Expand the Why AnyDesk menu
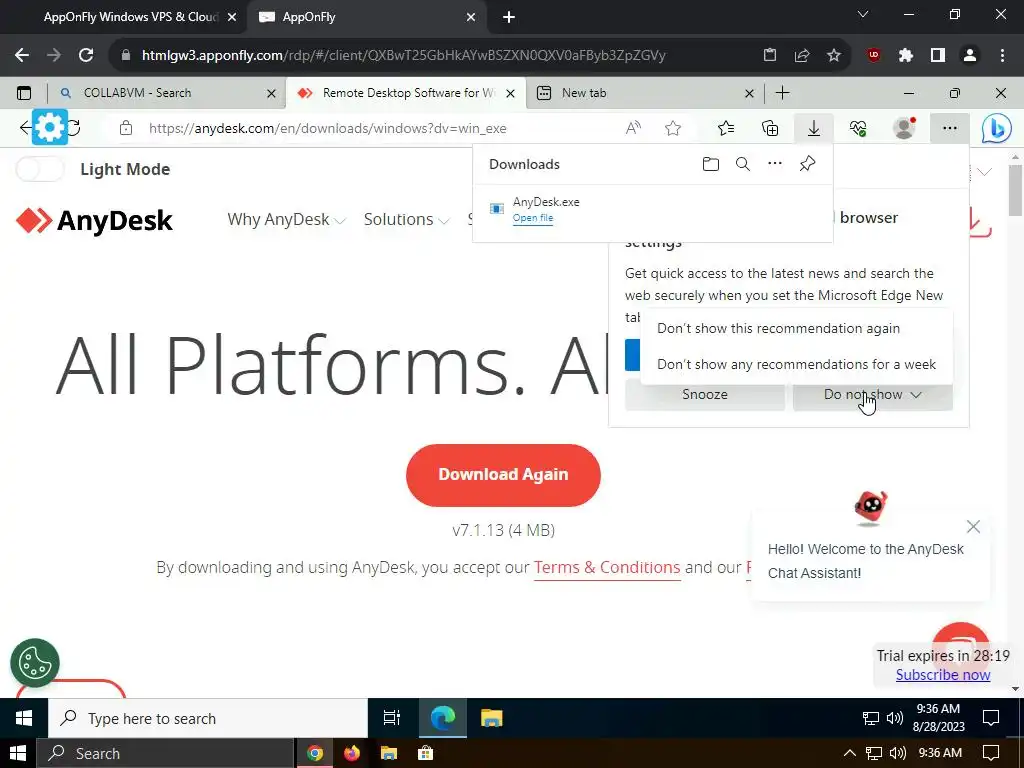 click(x=286, y=219)
